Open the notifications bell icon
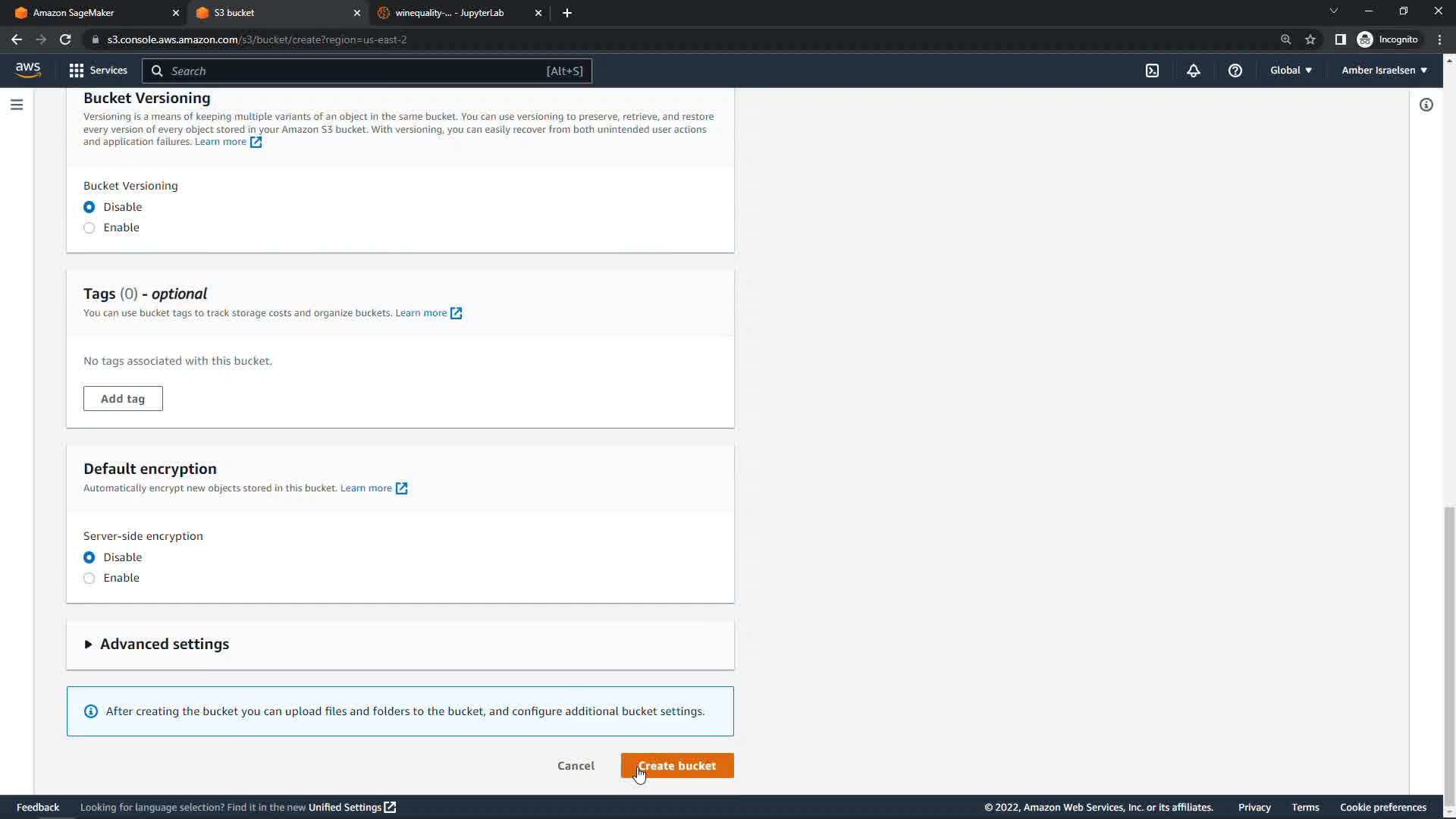This screenshot has width=1456, height=819. pyautogui.click(x=1194, y=71)
